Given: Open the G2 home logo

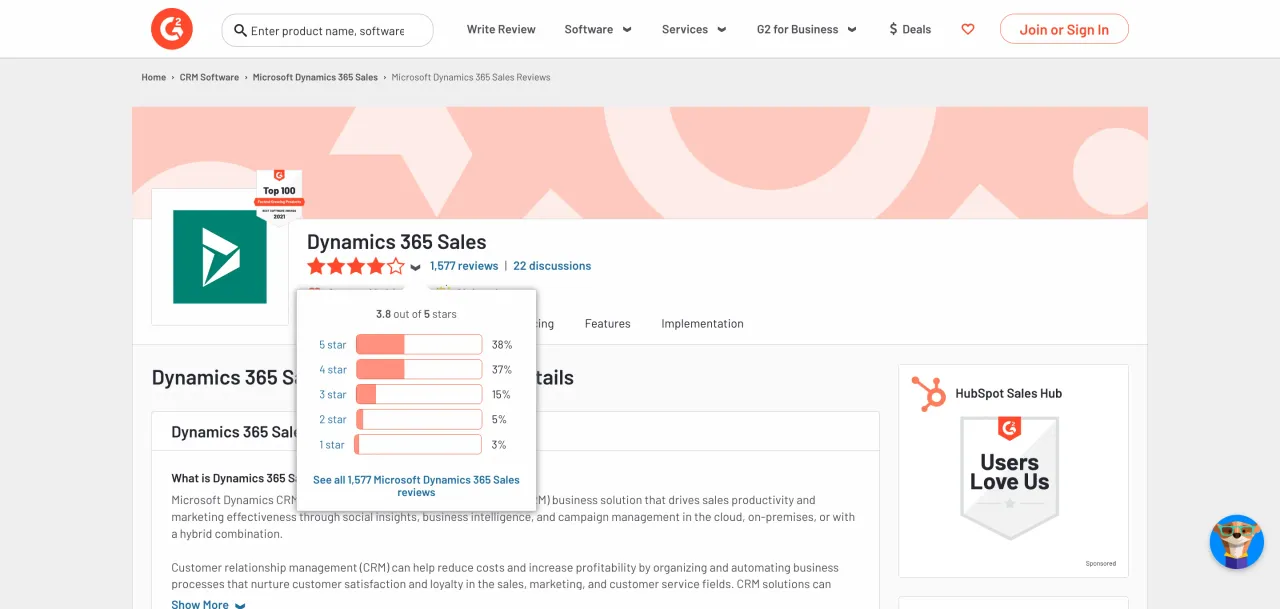Looking at the screenshot, I should 171,29.
